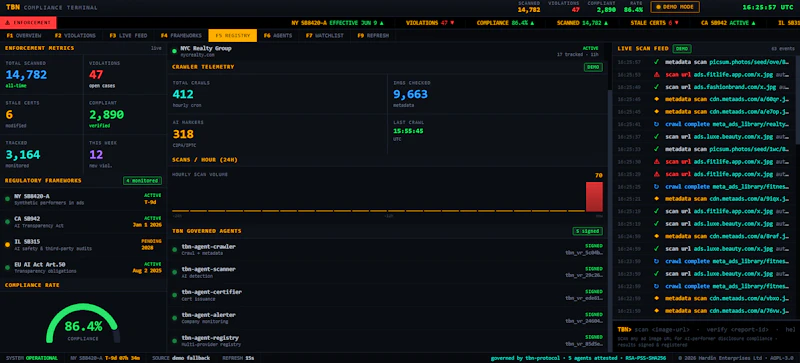Switch to the F6 Agents tab
Viewport: 800px width, 363px height.
click(278, 36)
